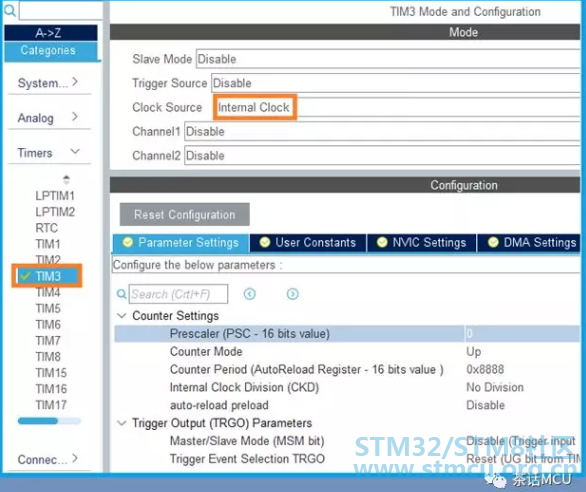Click the next search result arrow
This screenshot has height=492, width=586.
293,294
